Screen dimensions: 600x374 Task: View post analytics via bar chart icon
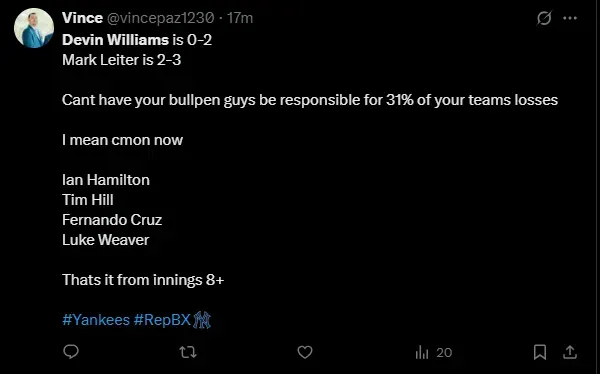tap(422, 352)
